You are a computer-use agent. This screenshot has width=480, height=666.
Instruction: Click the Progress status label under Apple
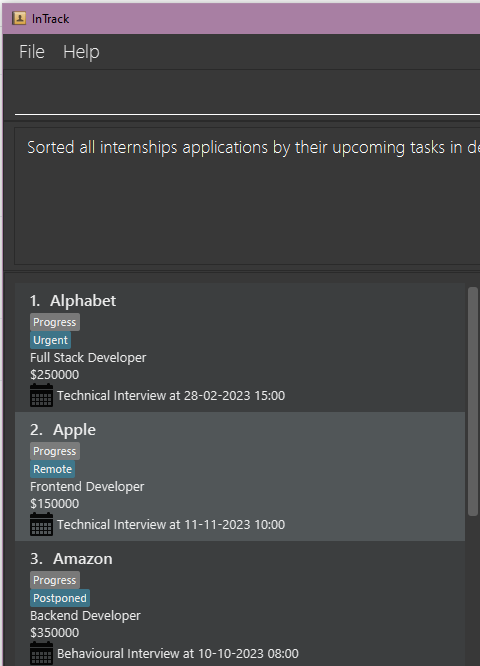click(x=55, y=451)
